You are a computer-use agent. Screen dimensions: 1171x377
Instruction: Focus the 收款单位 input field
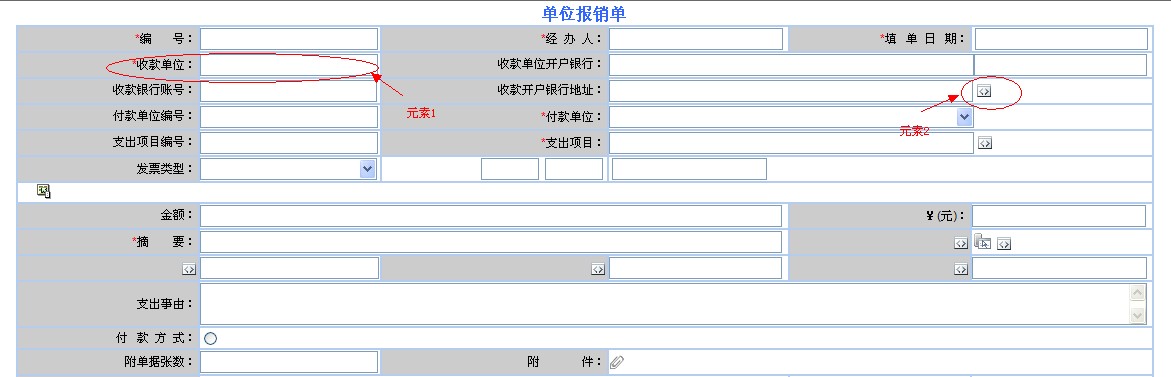[289, 65]
